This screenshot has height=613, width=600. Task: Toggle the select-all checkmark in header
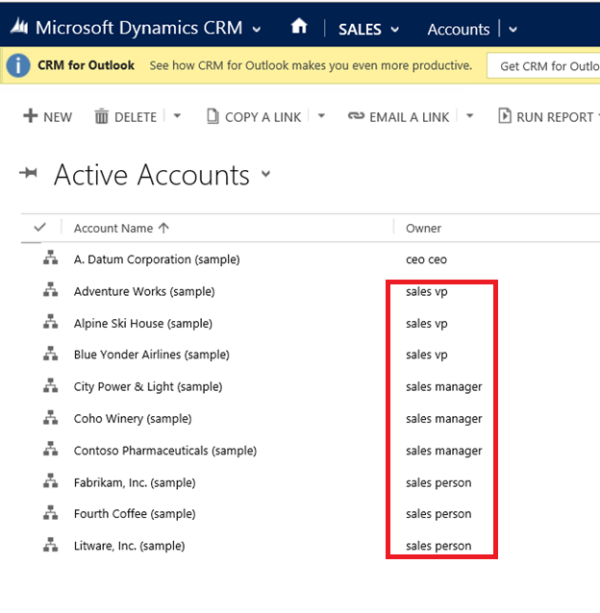pyautogui.click(x=40, y=227)
